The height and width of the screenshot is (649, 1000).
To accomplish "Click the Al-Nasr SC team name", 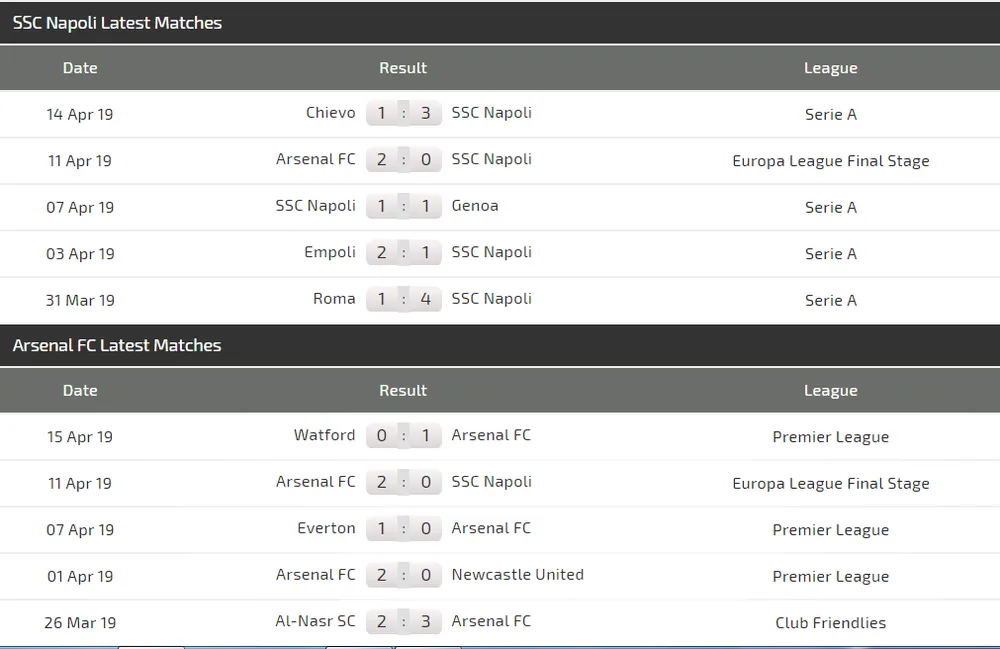I will 316,621.
